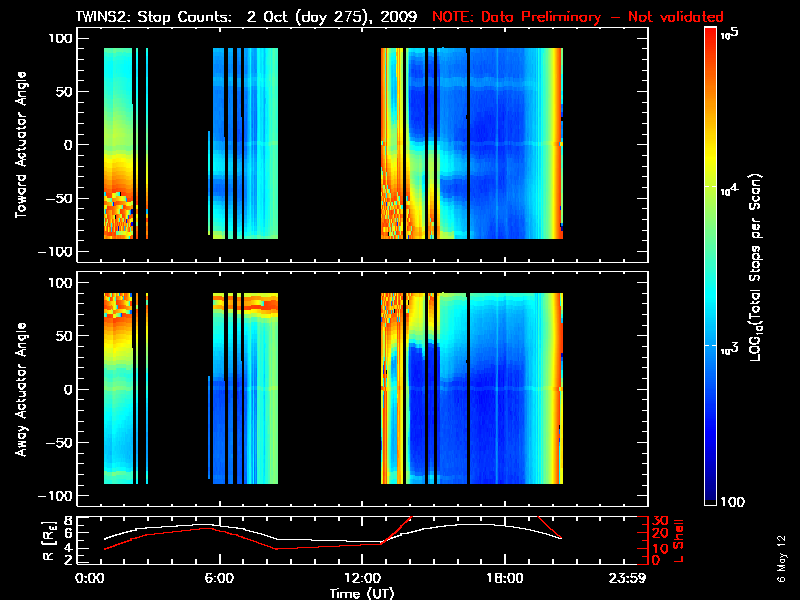
Task: Click the "0:00" time tick label
Action: click(x=89, y=578)
